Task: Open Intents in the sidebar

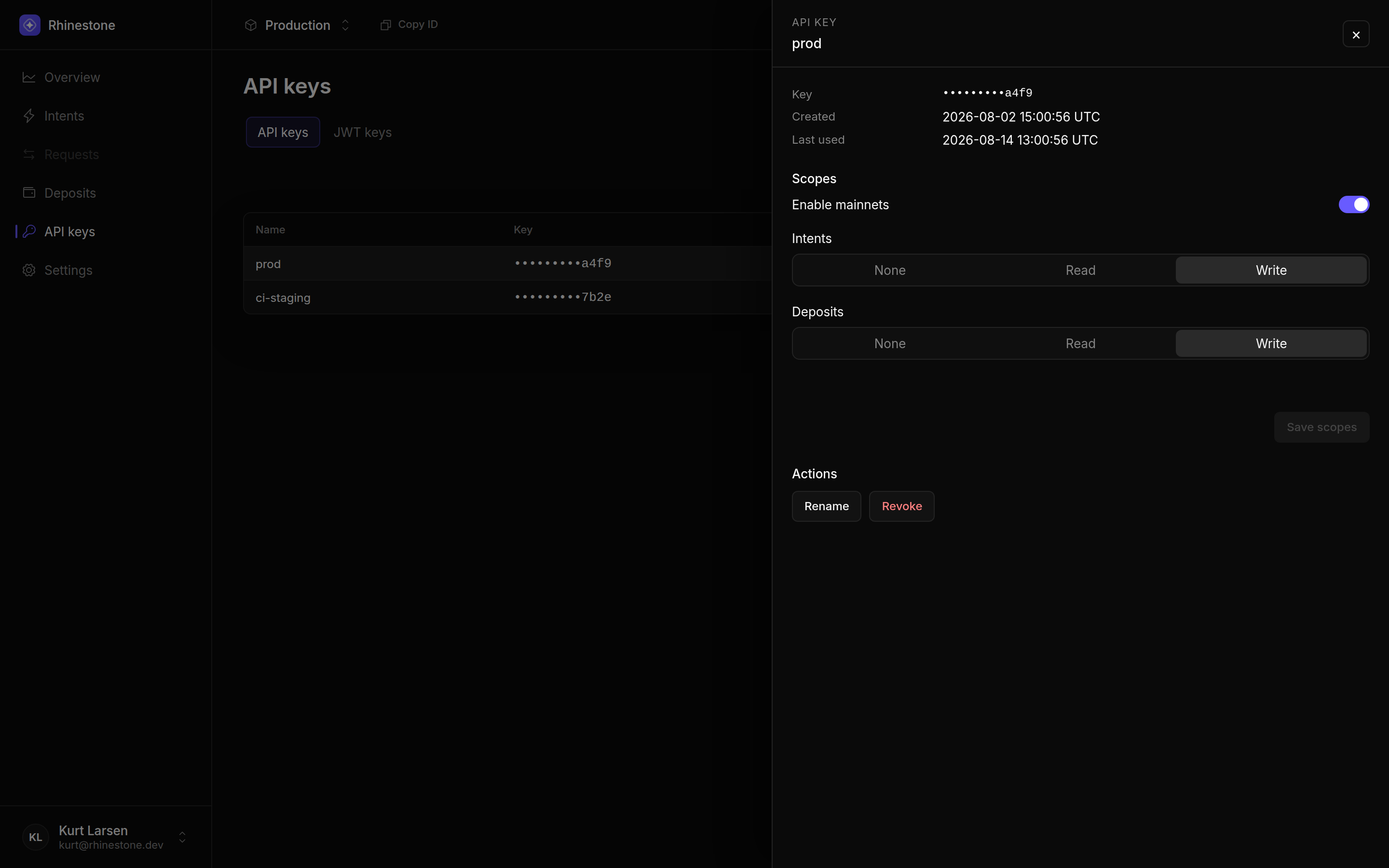Action: coord(106,116)
